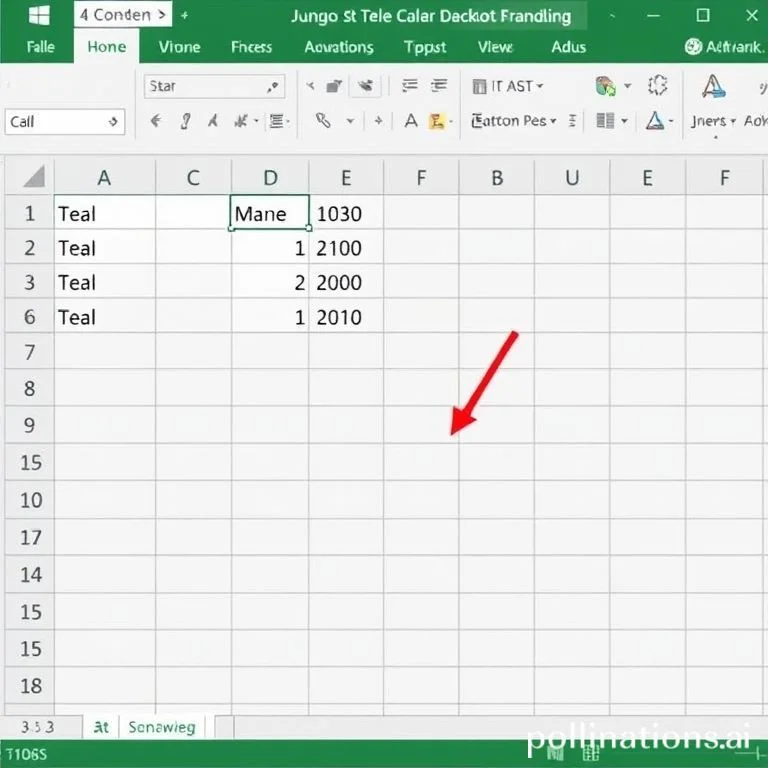Click the large letter A font icon
This screenshot has width=768, height=768.
click(x=713, y=86)
